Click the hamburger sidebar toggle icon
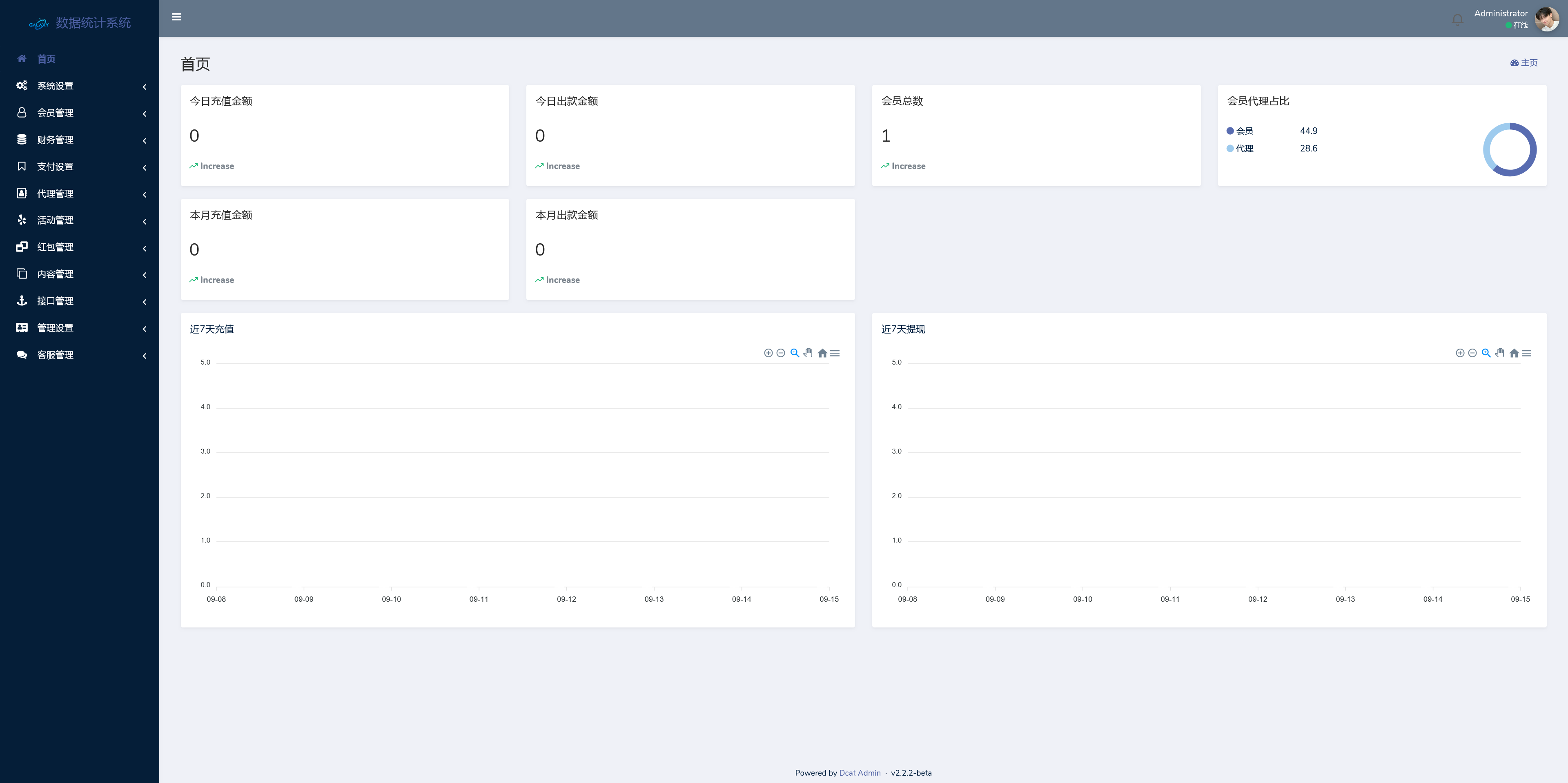 (x=176, y=17)
